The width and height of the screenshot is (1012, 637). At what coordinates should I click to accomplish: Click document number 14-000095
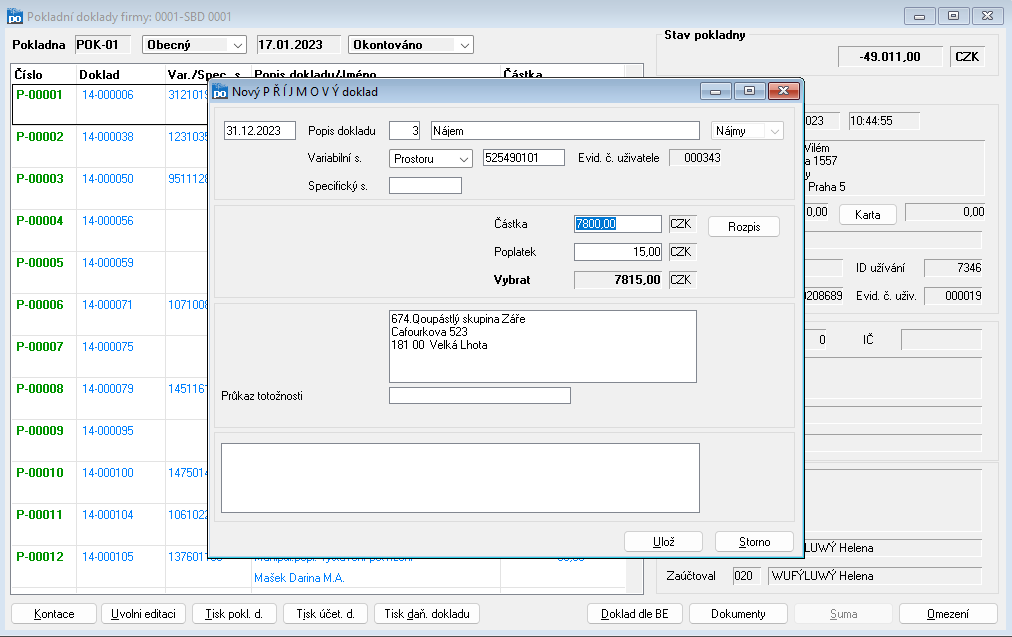(108, 430)
